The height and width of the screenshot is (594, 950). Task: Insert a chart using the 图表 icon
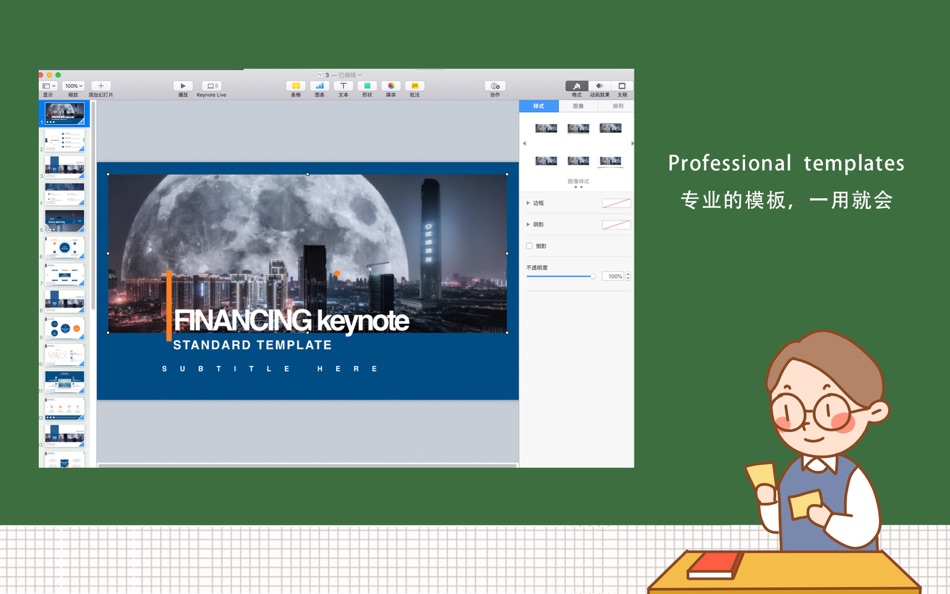[x=319, y=86]
